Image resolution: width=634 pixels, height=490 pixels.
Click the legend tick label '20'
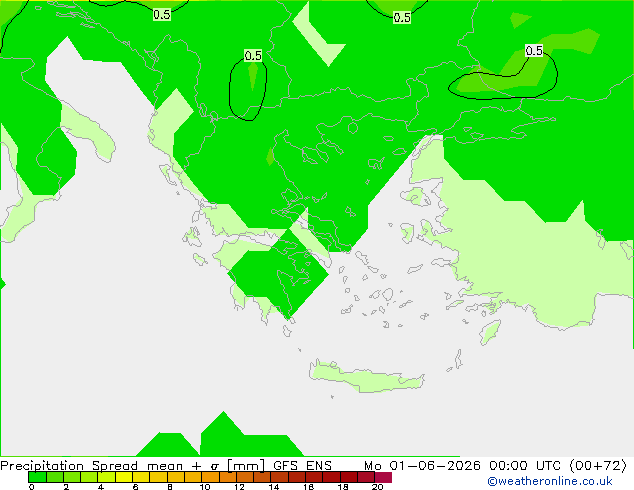377,487
